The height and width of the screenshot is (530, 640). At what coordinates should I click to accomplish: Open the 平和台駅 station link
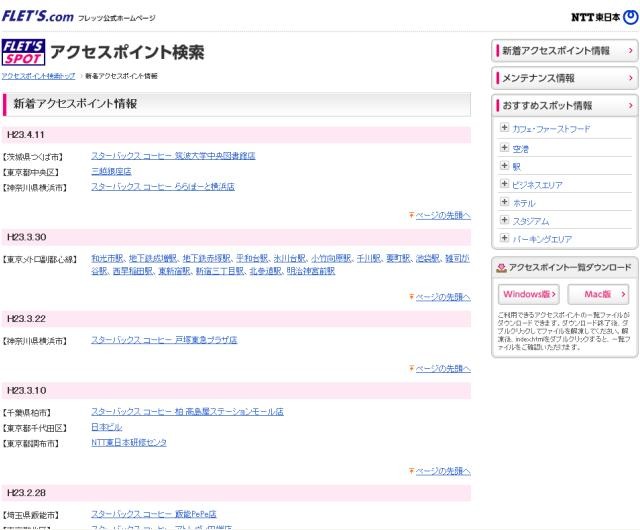[252, 258]
